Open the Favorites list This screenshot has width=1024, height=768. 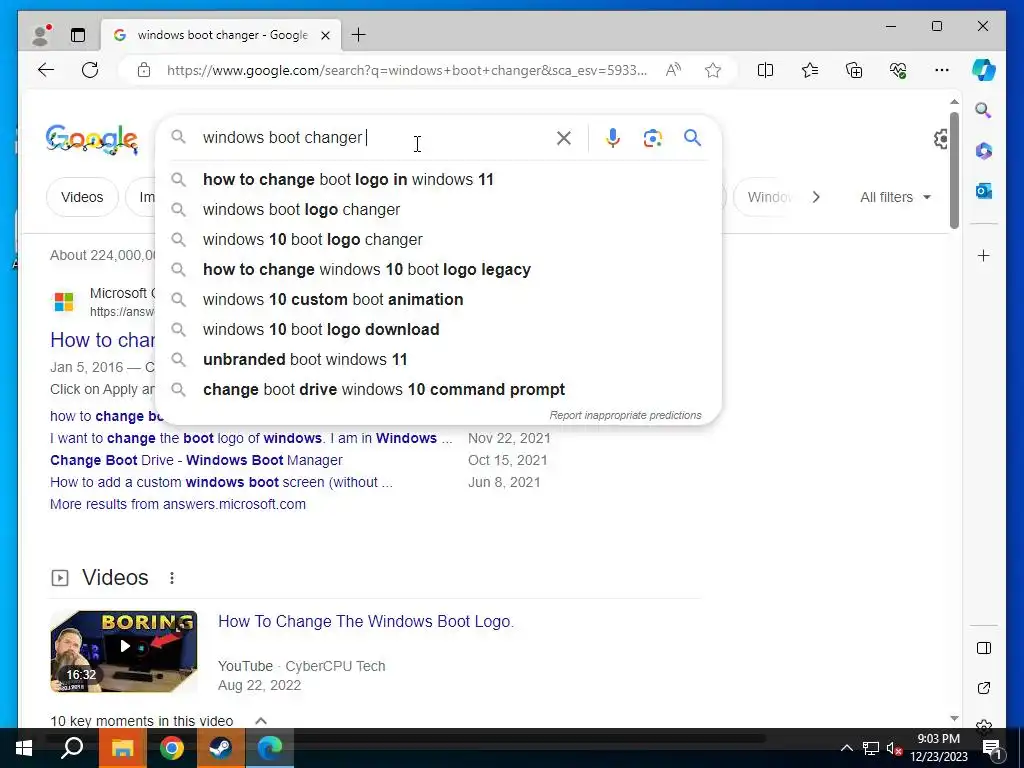810,70
